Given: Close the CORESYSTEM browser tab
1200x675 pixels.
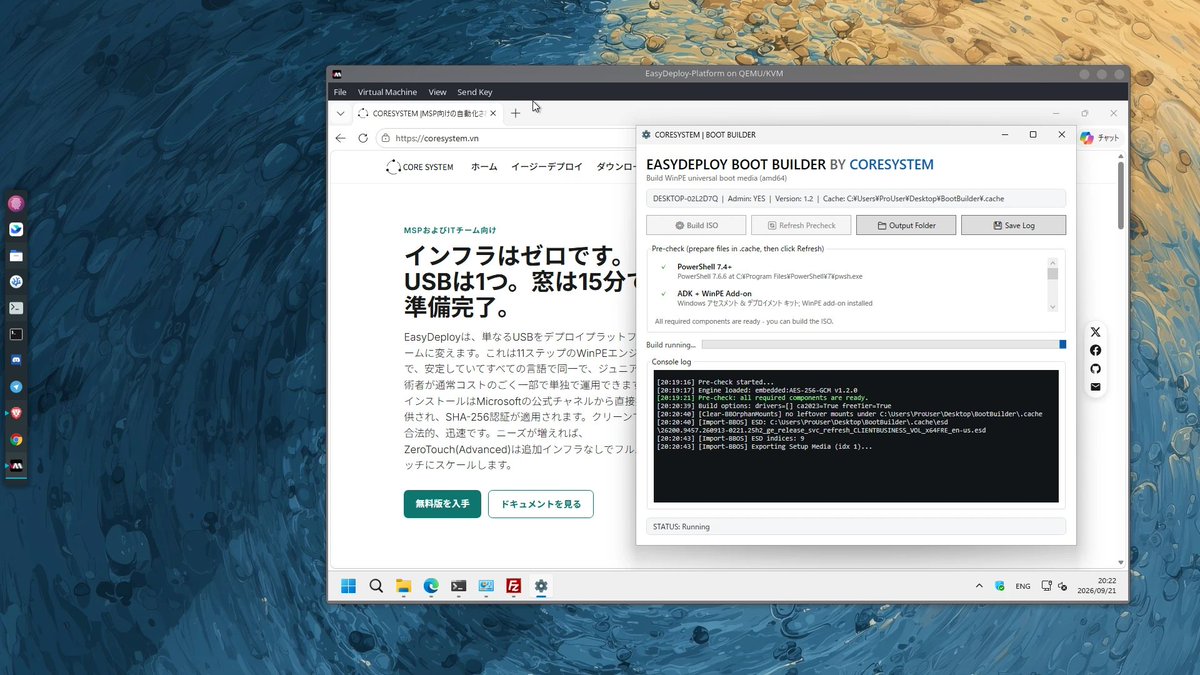Looking at the screenshot, I should [493, 113].
